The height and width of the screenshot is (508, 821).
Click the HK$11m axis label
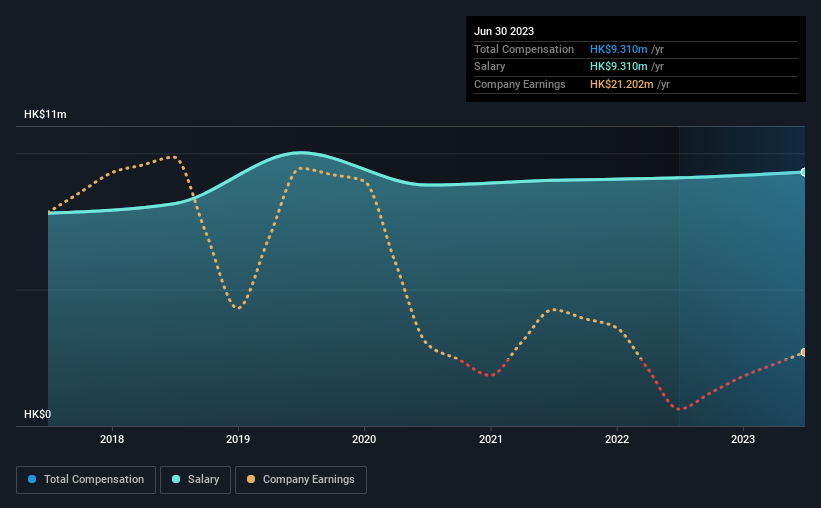pyautogui.click(x=45, y=114)
